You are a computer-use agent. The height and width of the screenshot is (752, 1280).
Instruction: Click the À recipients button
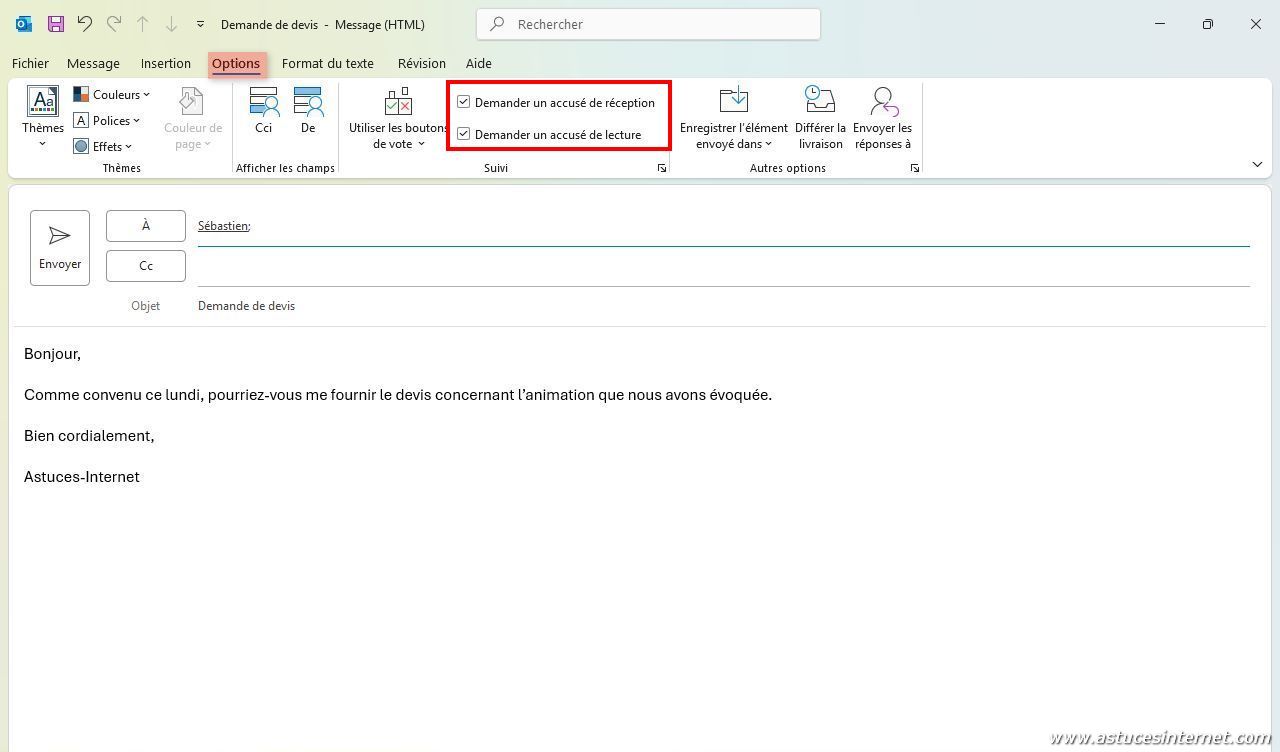146,226
